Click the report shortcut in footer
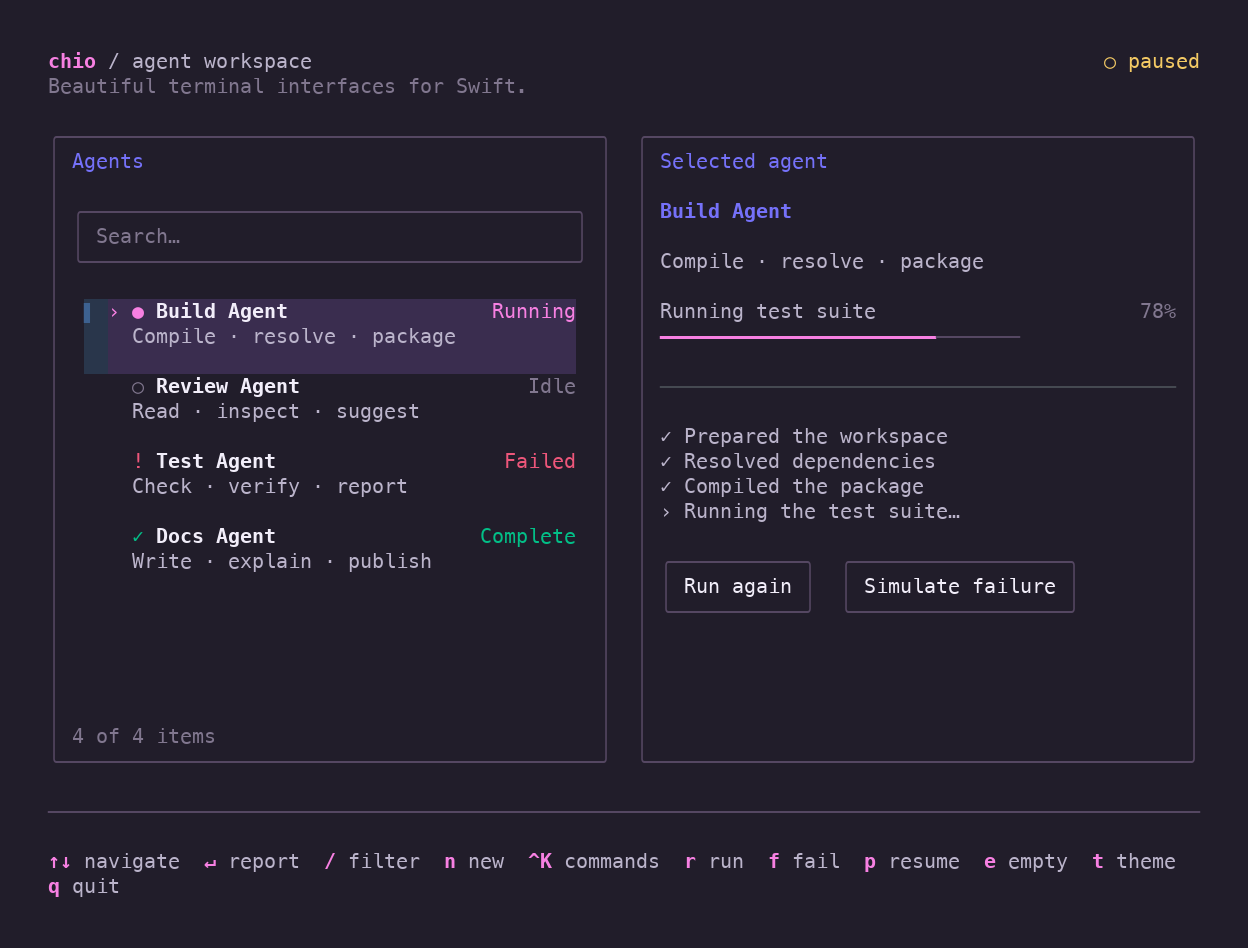 [252, 862]
